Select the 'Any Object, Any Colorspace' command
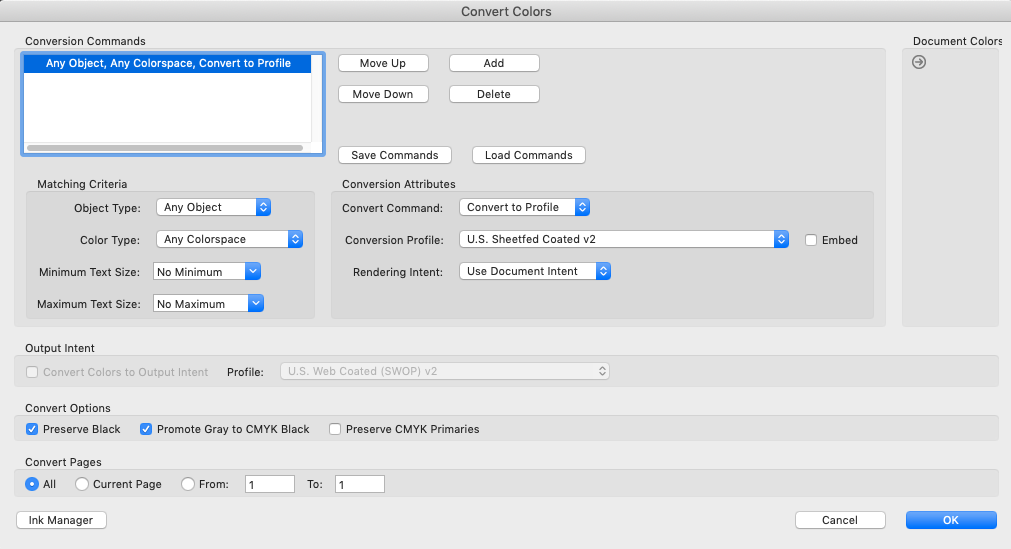1011x549 pixels. coord(168,63)
